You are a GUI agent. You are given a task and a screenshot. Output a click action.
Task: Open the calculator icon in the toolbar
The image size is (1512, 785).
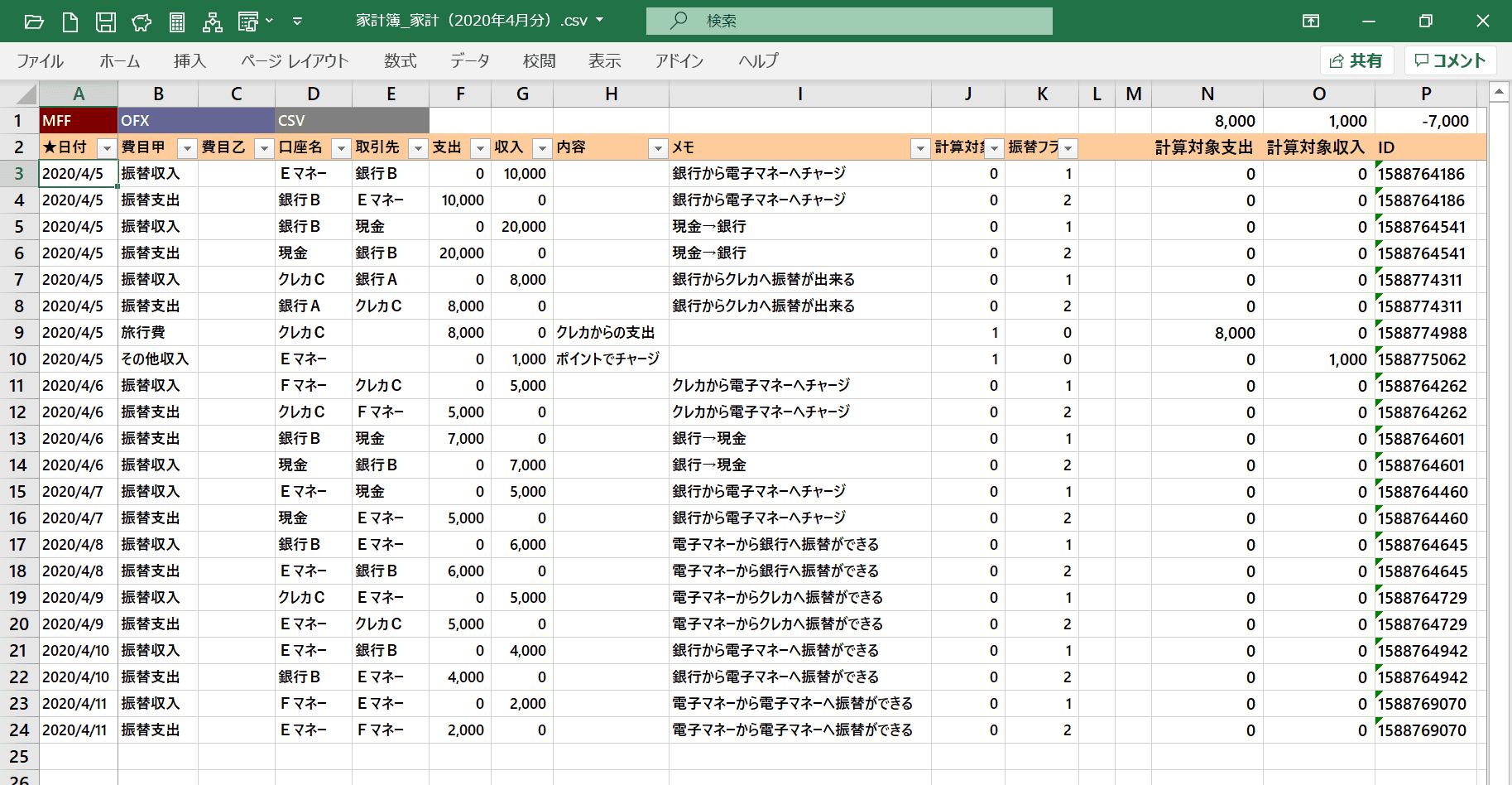coord(177,22)
